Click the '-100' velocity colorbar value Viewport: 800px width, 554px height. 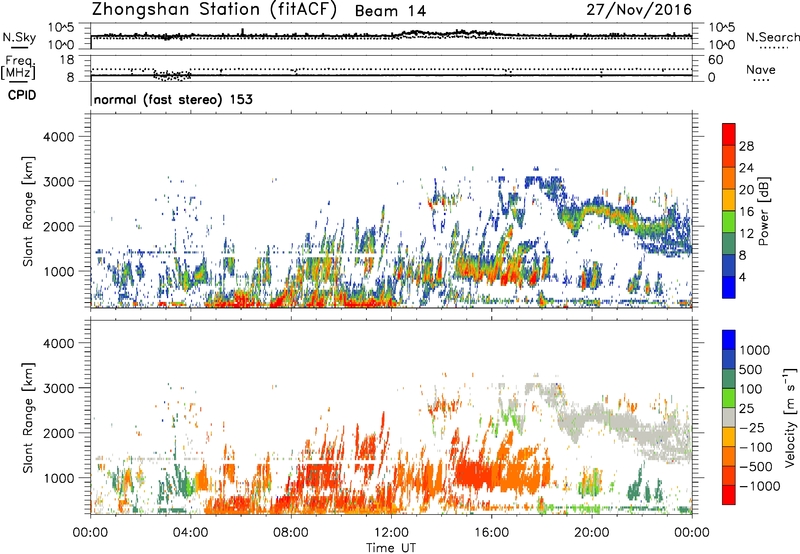[x=756, y=447]
